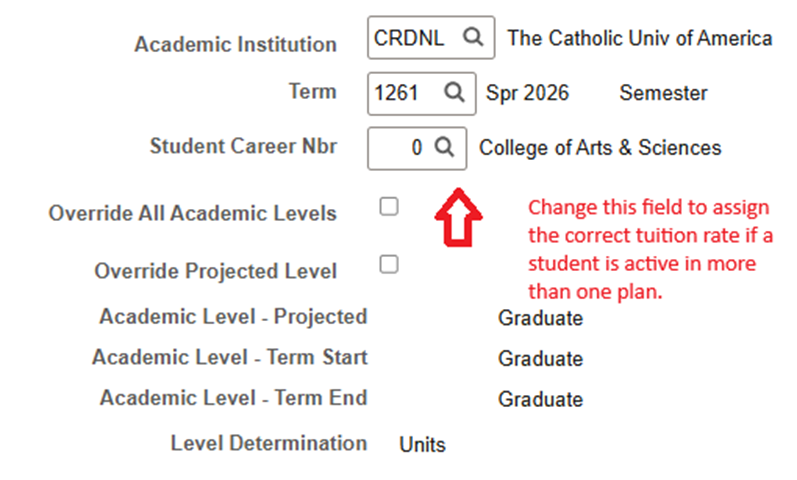797x480 pixels.
Task: Select the Academic Level - Term Start label
Action: pos(230,357)
